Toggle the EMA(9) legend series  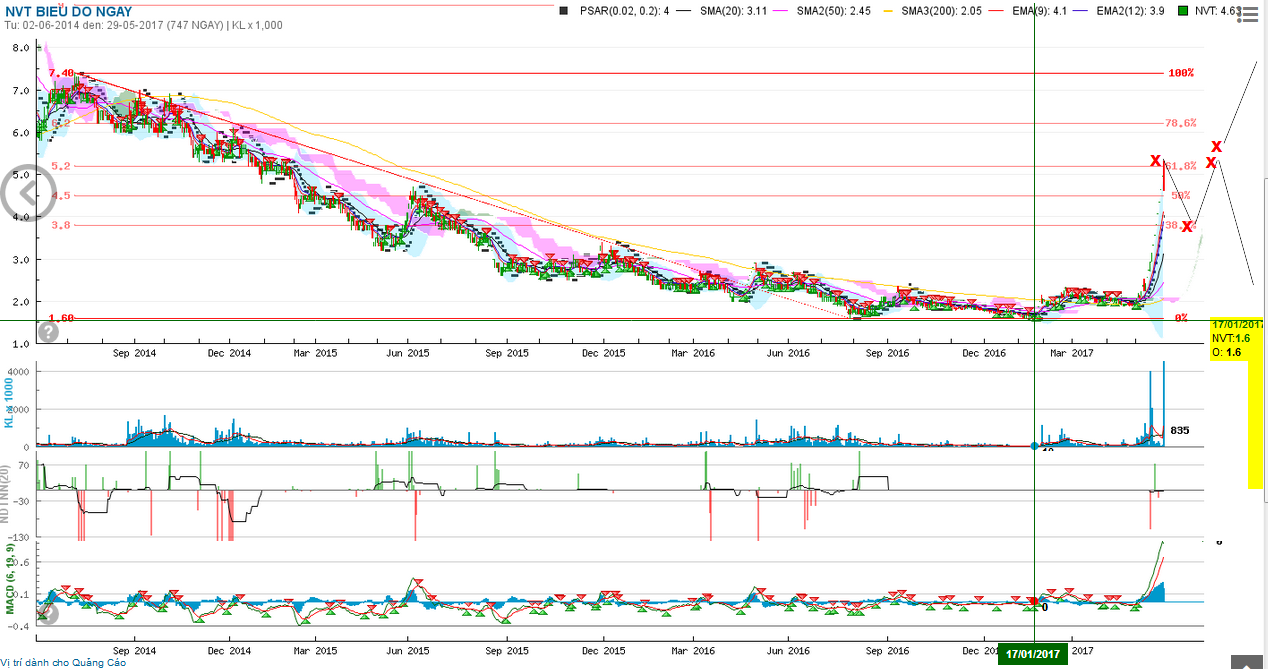1041,11
